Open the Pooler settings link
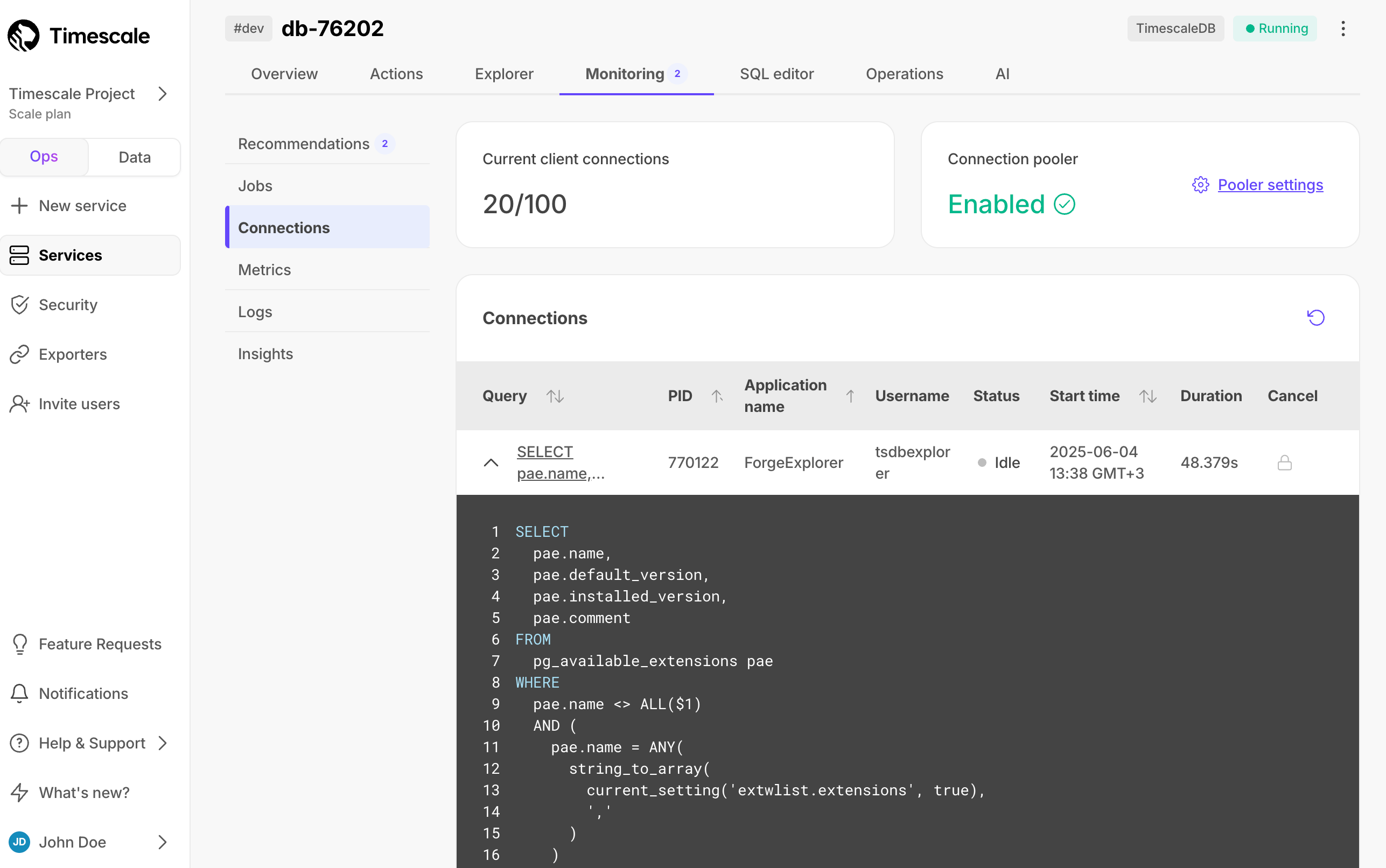This screenshot has width=1386, height=868. click(1270, 185)
